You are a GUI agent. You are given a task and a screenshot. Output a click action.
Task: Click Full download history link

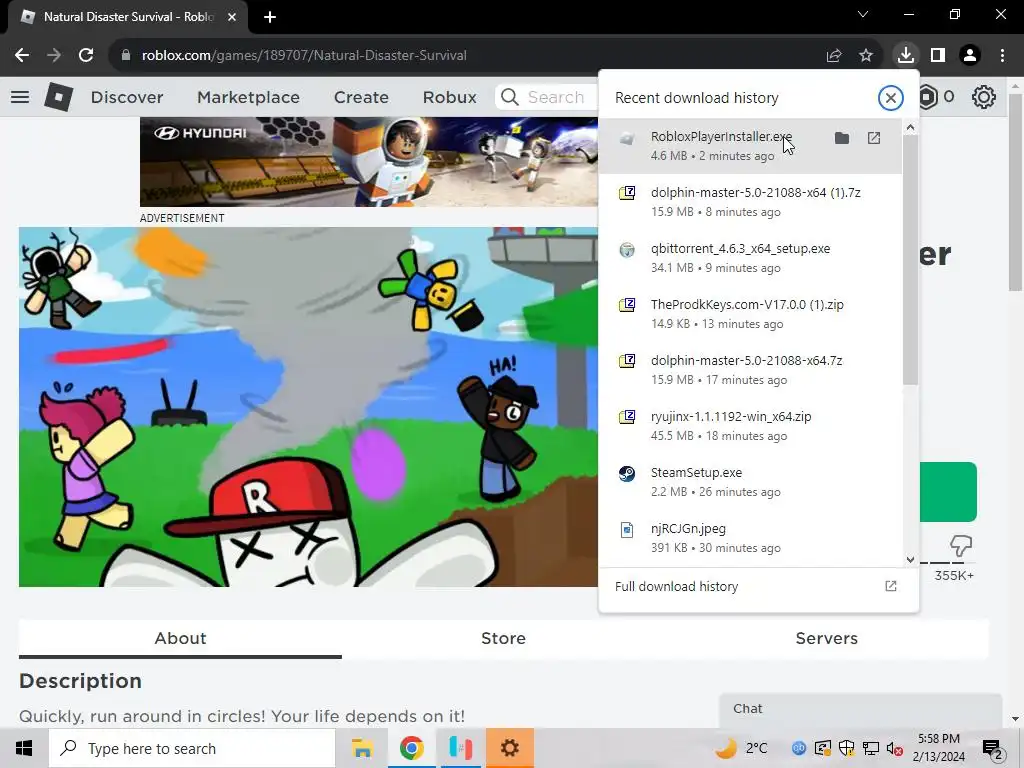677,586
